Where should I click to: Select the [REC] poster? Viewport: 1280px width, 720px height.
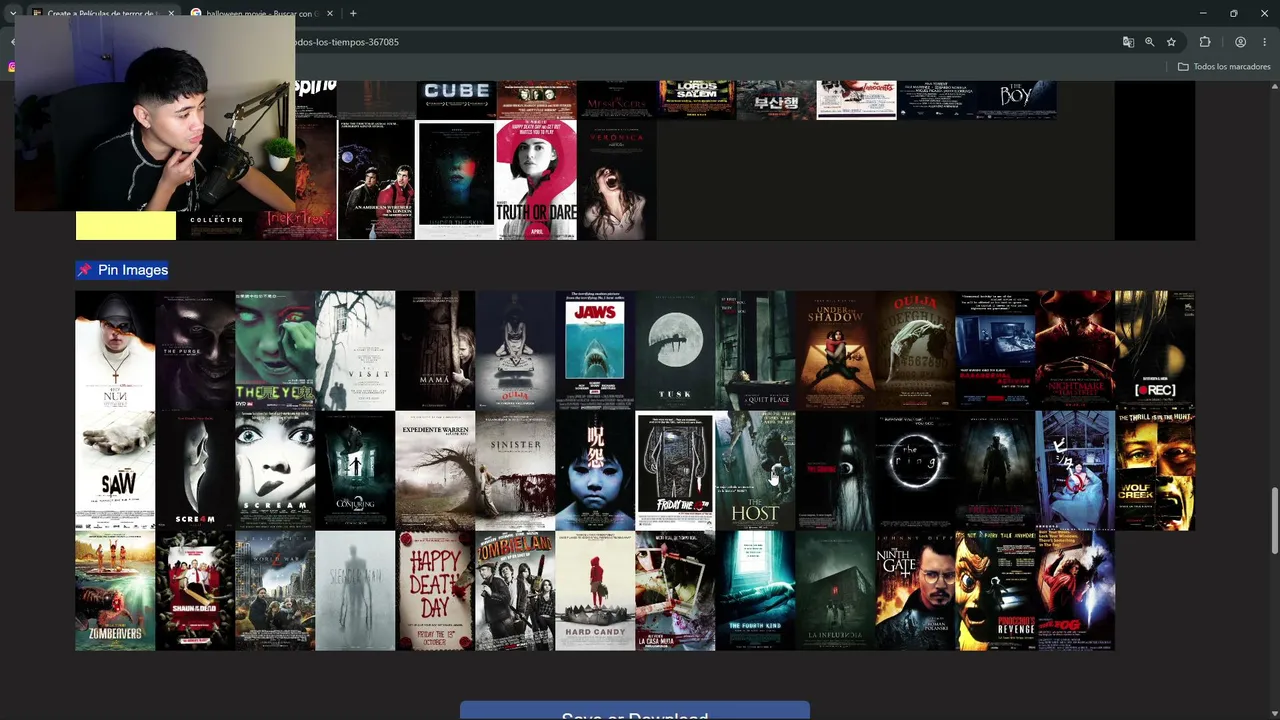(x=1155, y=350)
